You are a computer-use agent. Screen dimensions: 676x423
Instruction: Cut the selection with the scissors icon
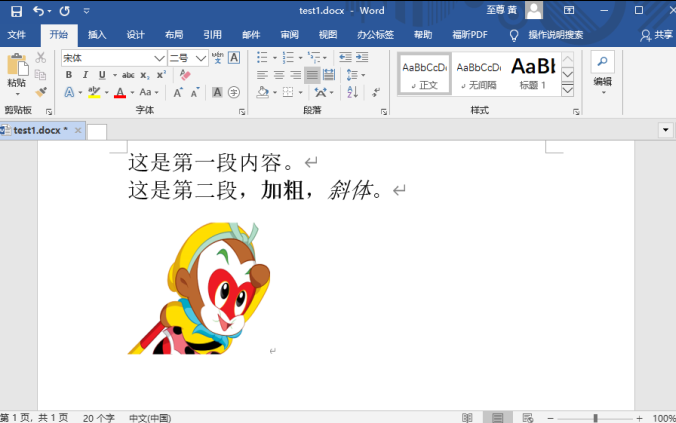click(41, 58)
